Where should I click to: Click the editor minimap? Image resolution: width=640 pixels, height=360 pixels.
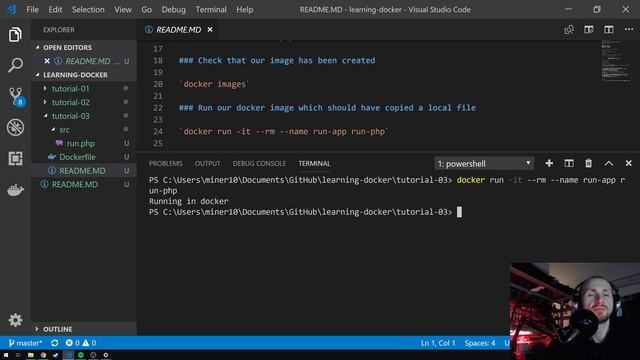(x=616, y=61)
